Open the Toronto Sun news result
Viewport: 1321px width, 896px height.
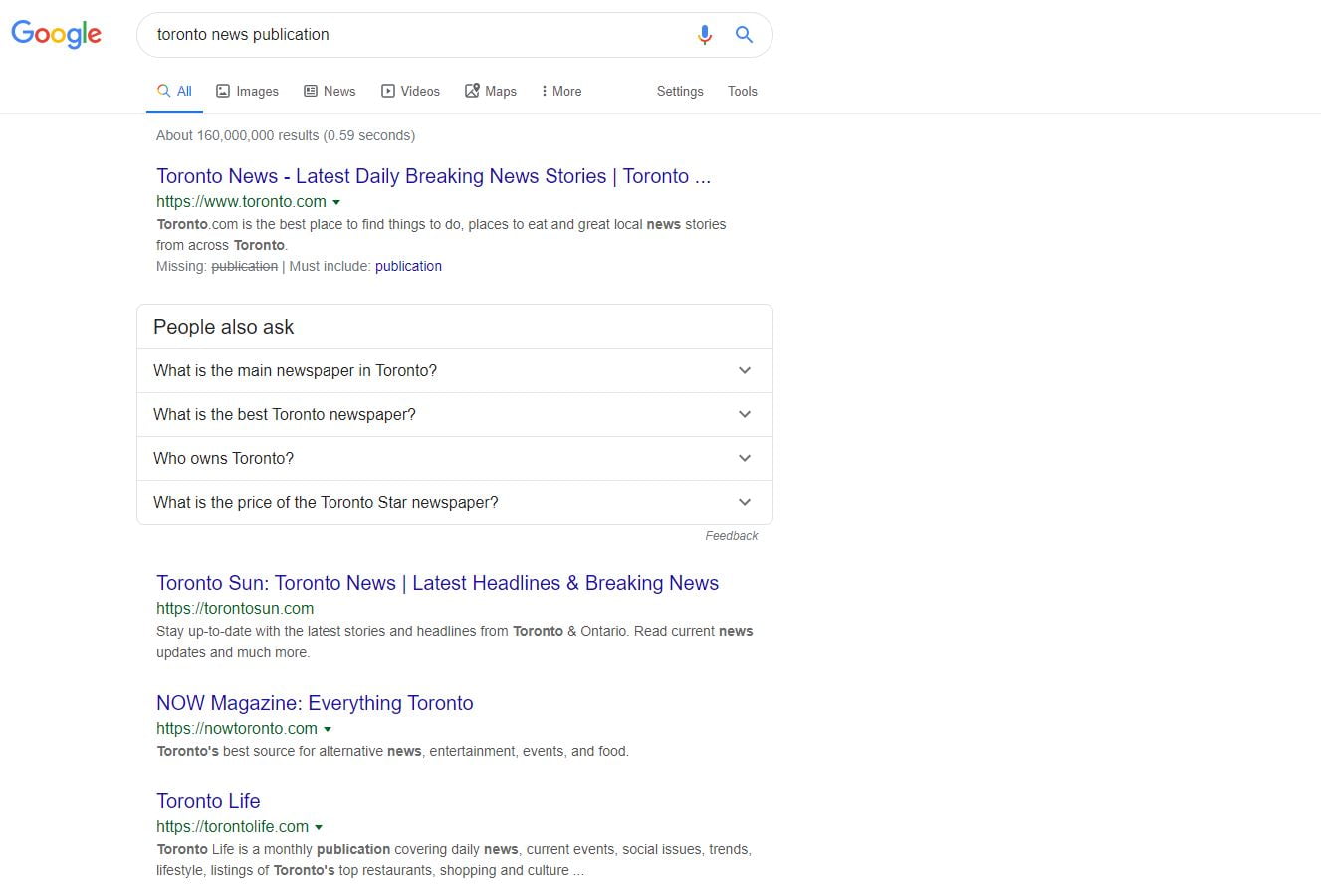[x=437, y=583]
